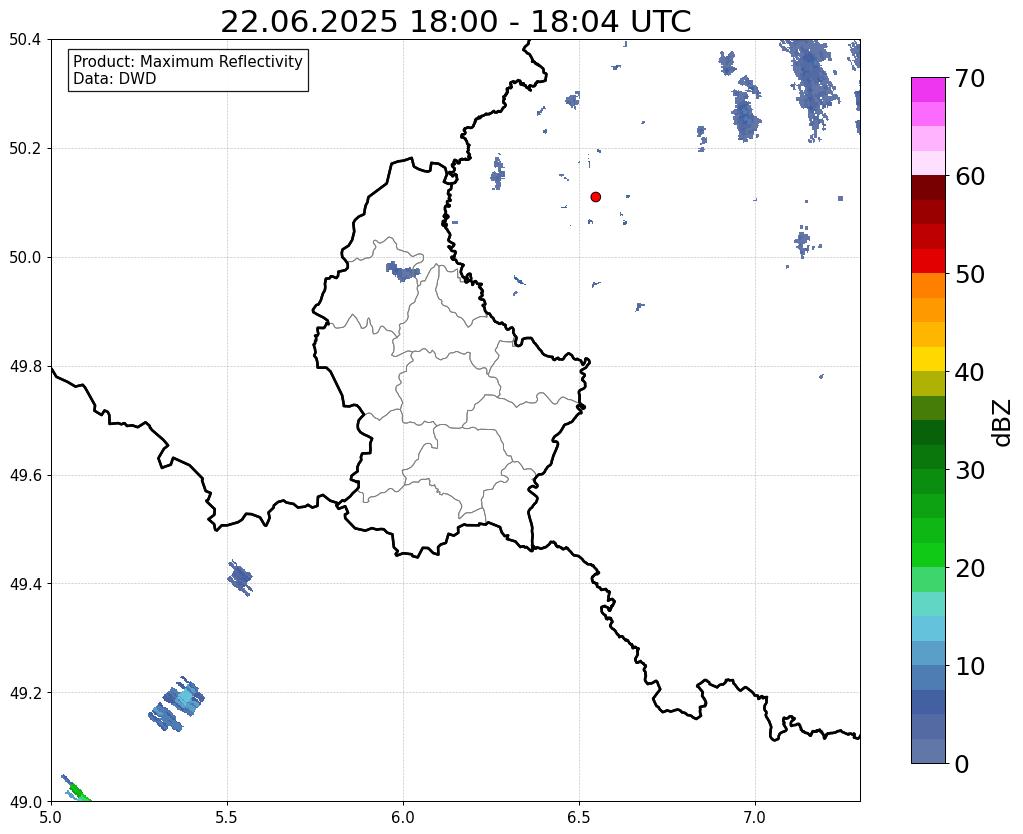Click the colorbar tick label 70
Viewport: 1023px width, 834px height.
pos(970,78)
